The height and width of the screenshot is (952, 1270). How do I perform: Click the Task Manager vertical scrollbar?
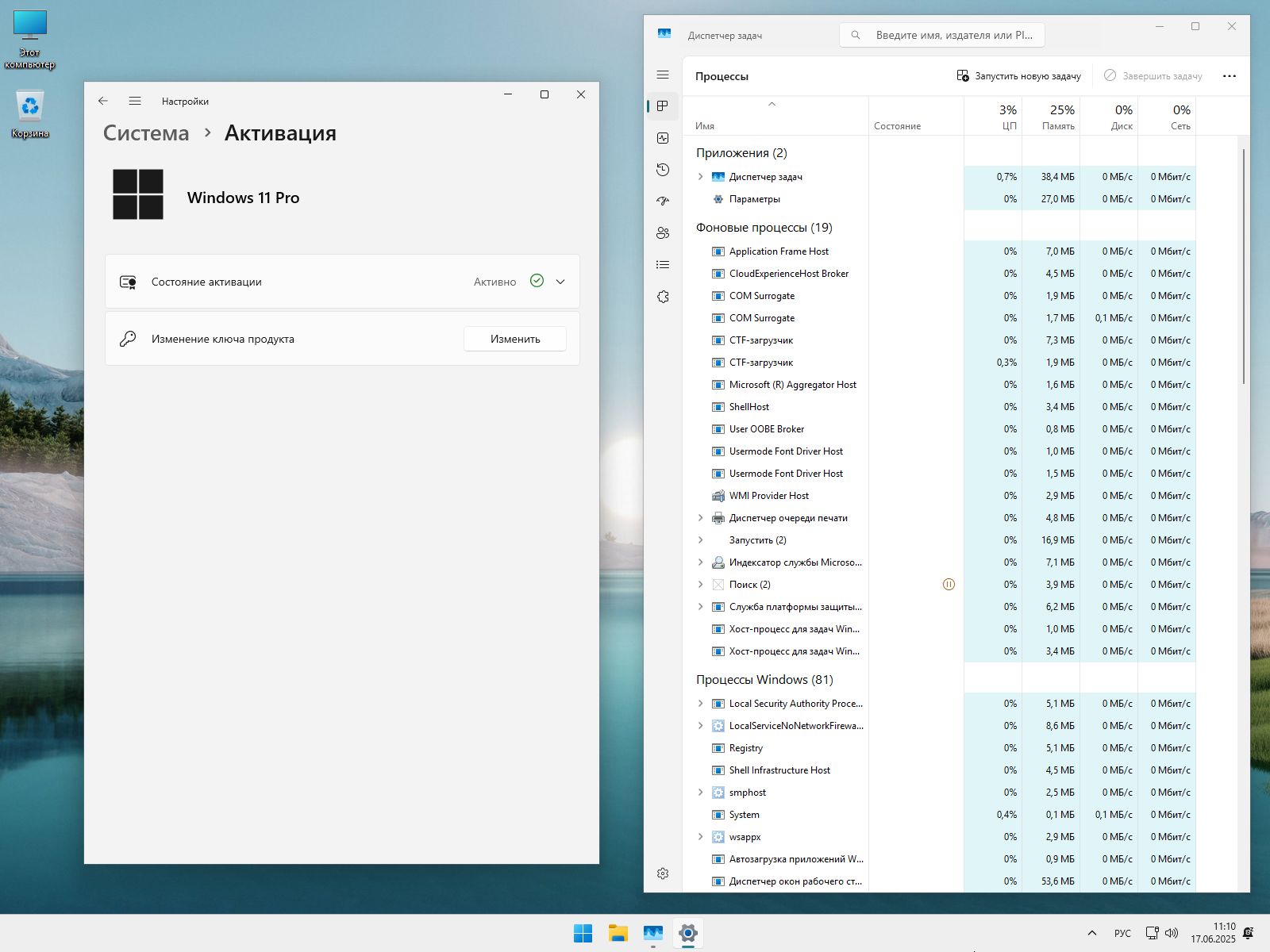click(x=1244, y=266)
